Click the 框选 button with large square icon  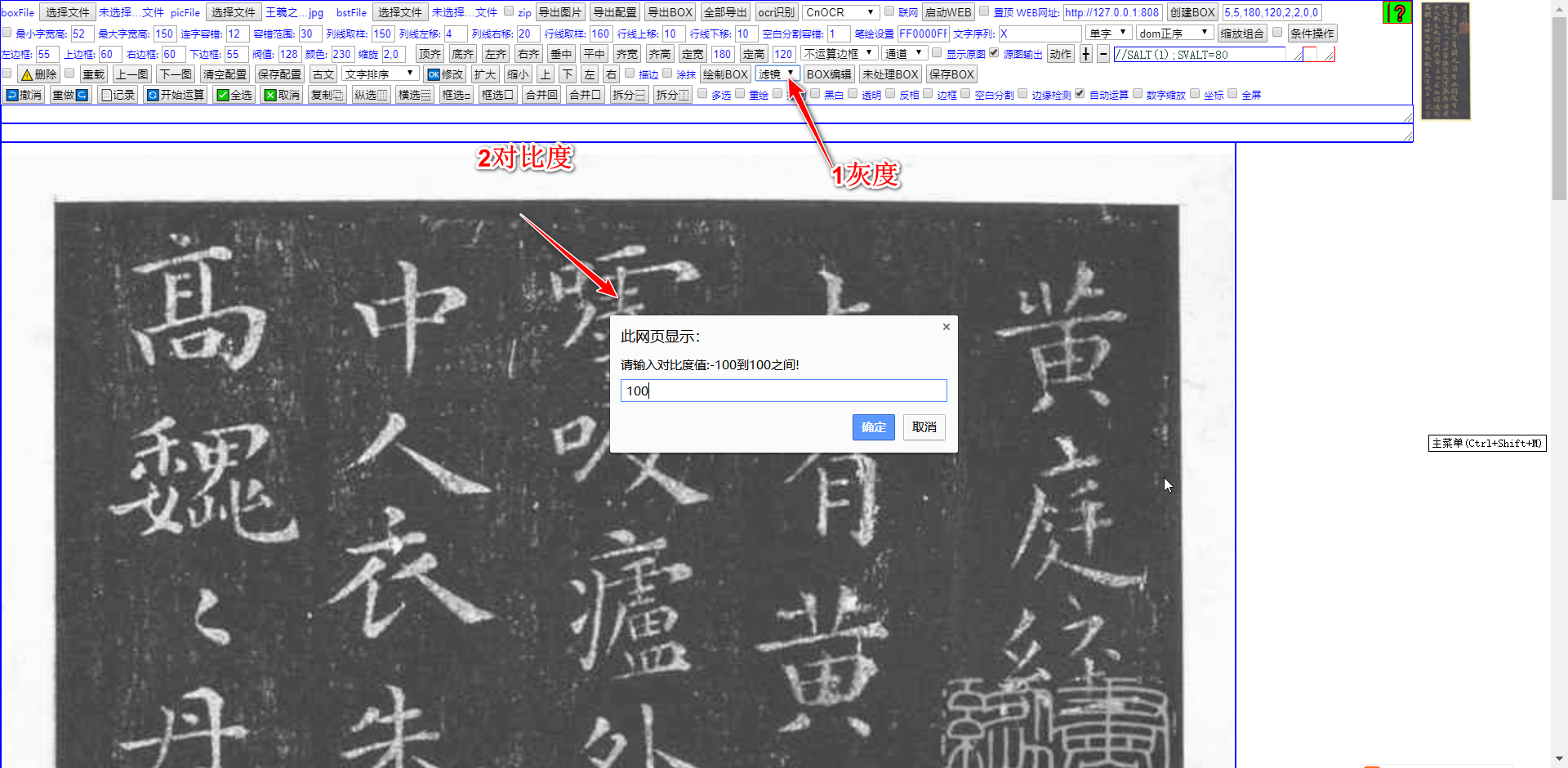[x=497, y=95]
